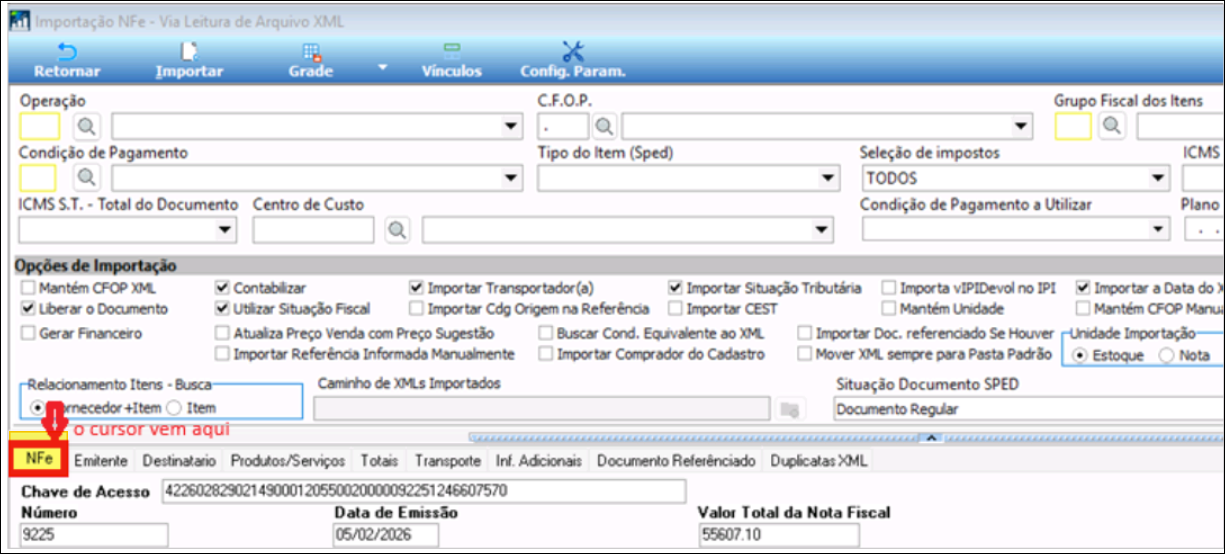
Task: Open Vínculos from the toolbar
Action: click(452, 53)
